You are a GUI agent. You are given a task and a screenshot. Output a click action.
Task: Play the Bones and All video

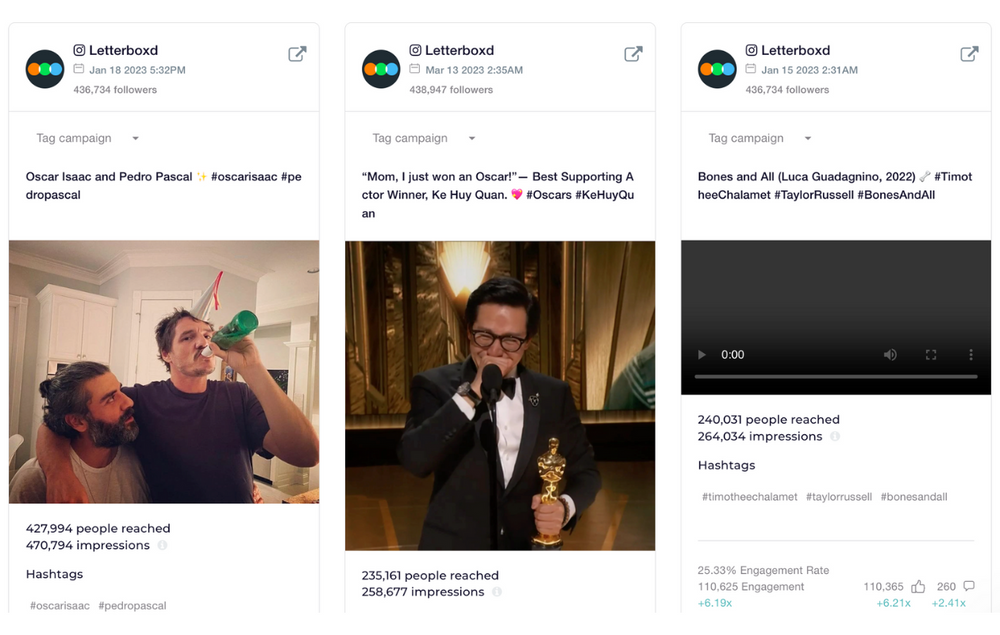click(x=700, y=354)
